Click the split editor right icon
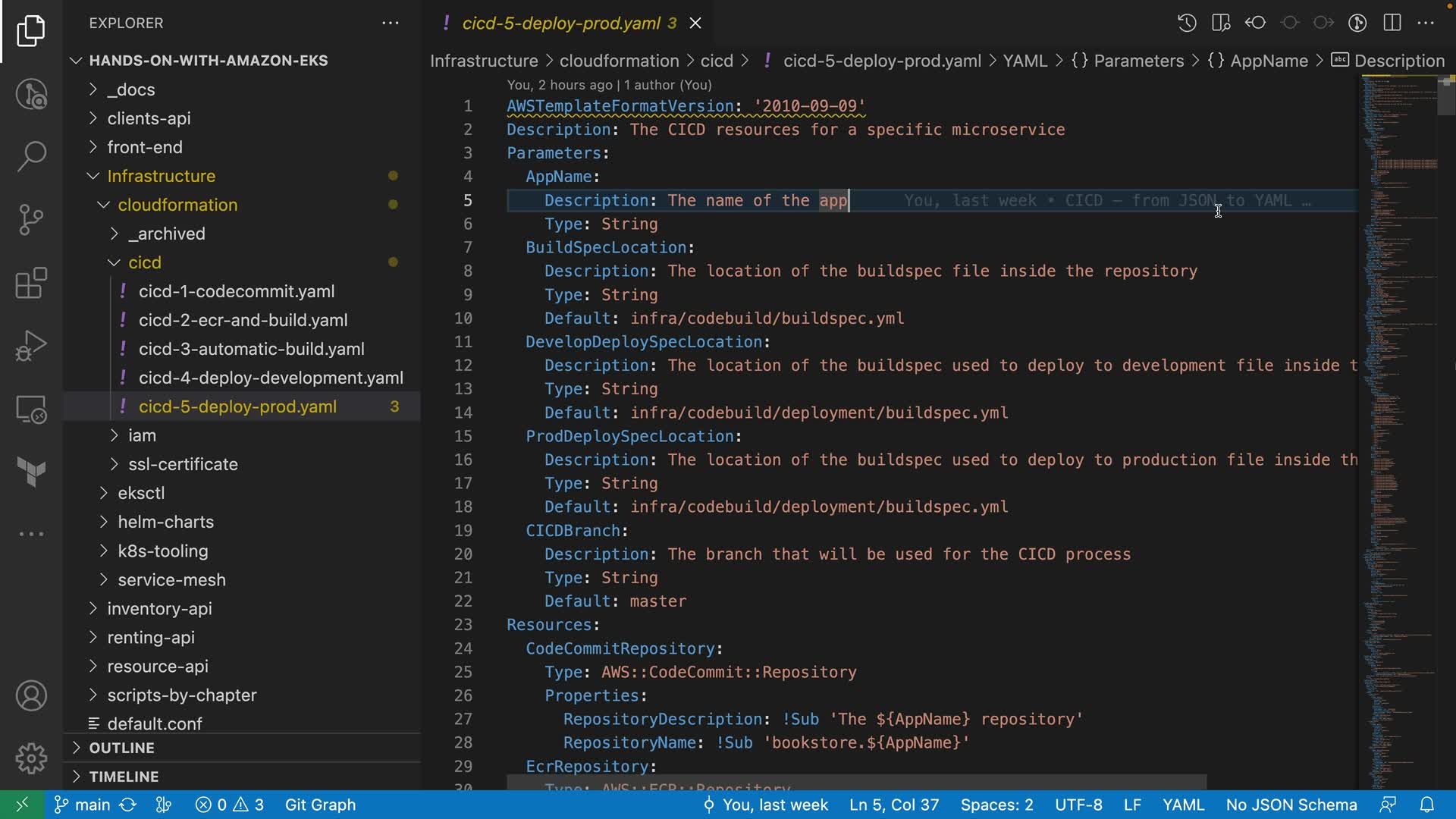The width and height of the screenshot is (1456, 819). (x=1392, y=23)
